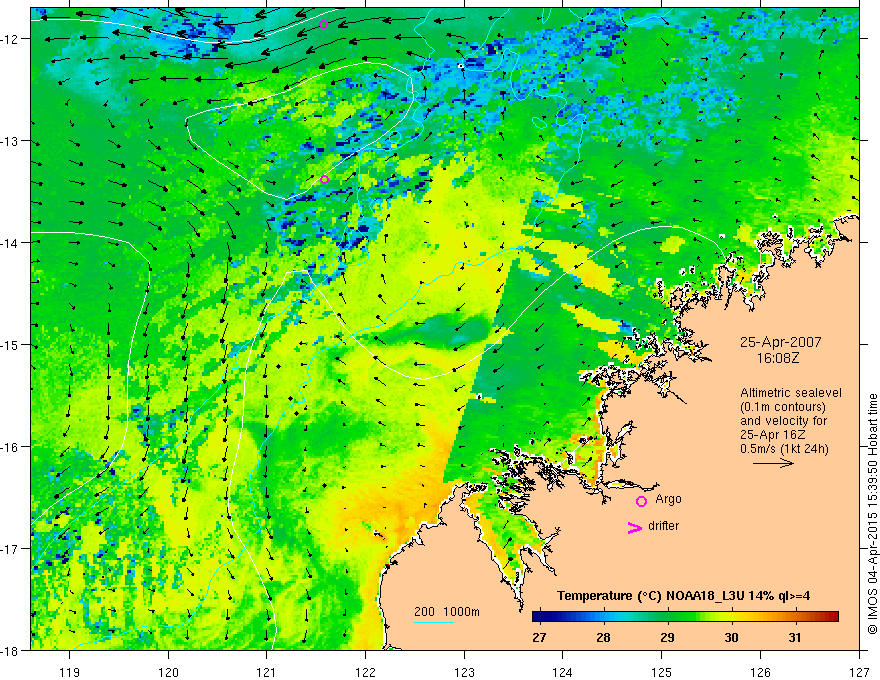Click the velocity scale reference arrow
The width and height of the screenshot is (880, 680).
pyautogui.click(x=773, y=463)
